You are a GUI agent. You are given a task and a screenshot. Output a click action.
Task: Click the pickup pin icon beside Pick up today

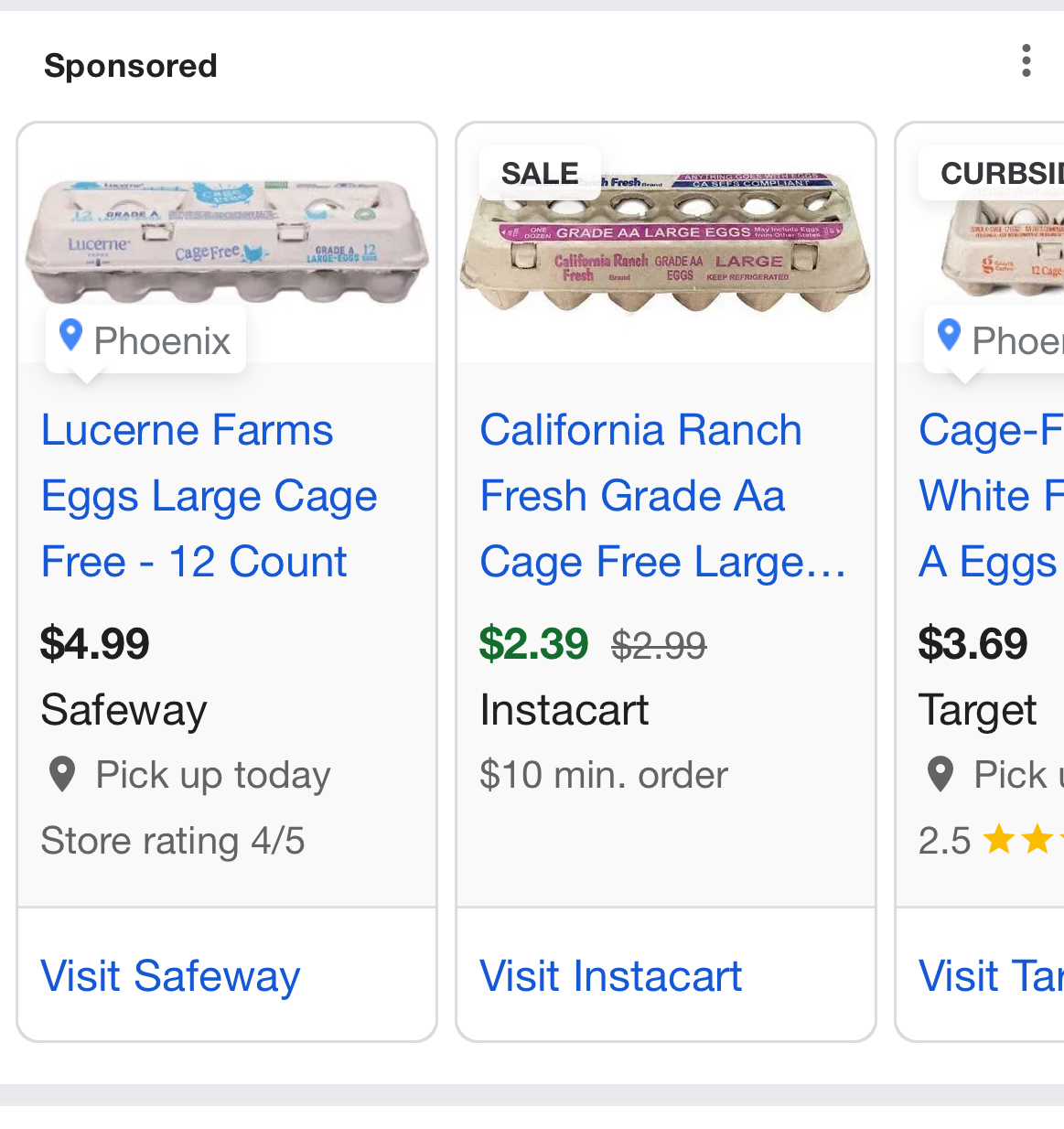(62, 775)
